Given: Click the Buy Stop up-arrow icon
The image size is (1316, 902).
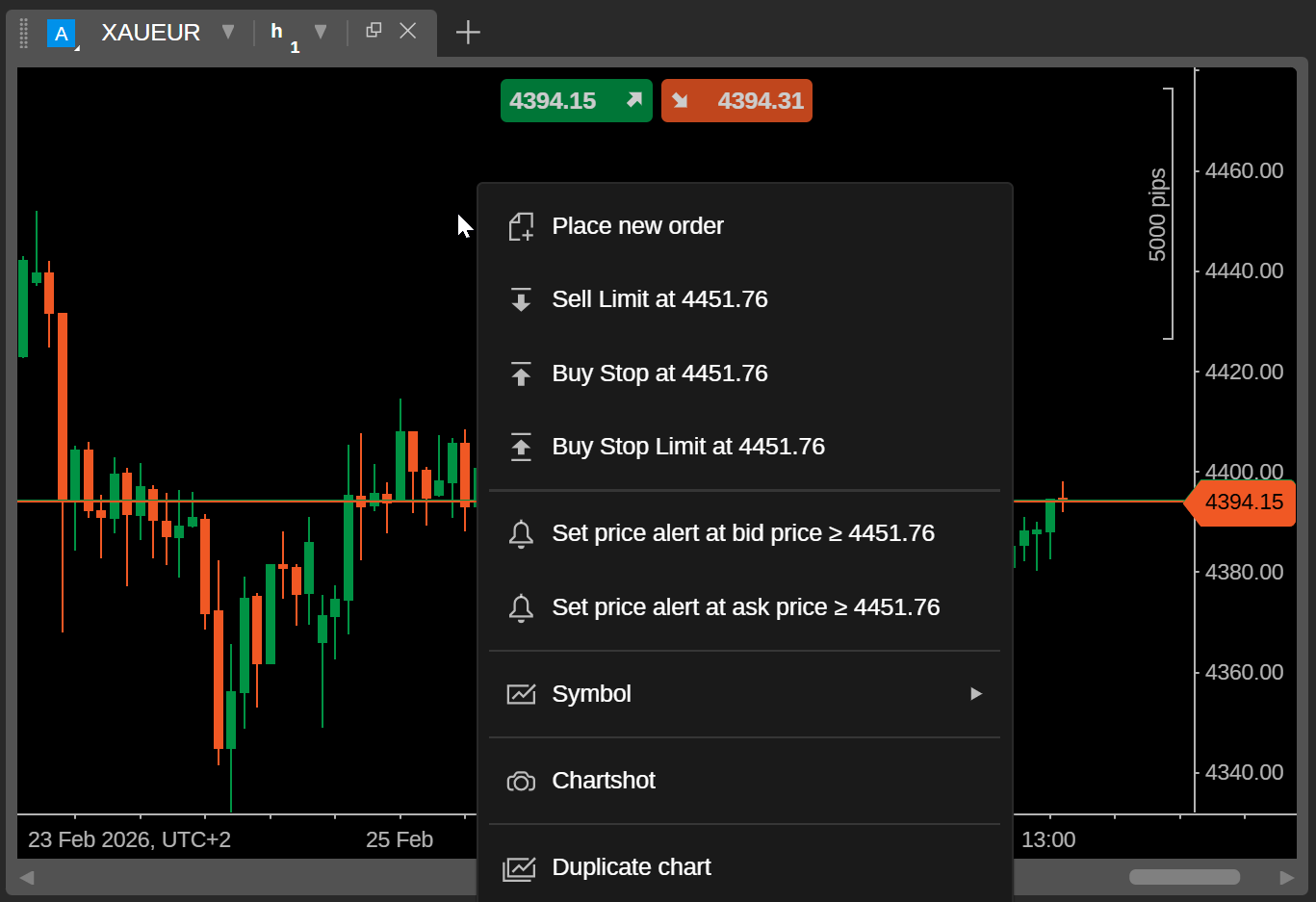Looking at the screenshot, I should click(x=521, y=374).
